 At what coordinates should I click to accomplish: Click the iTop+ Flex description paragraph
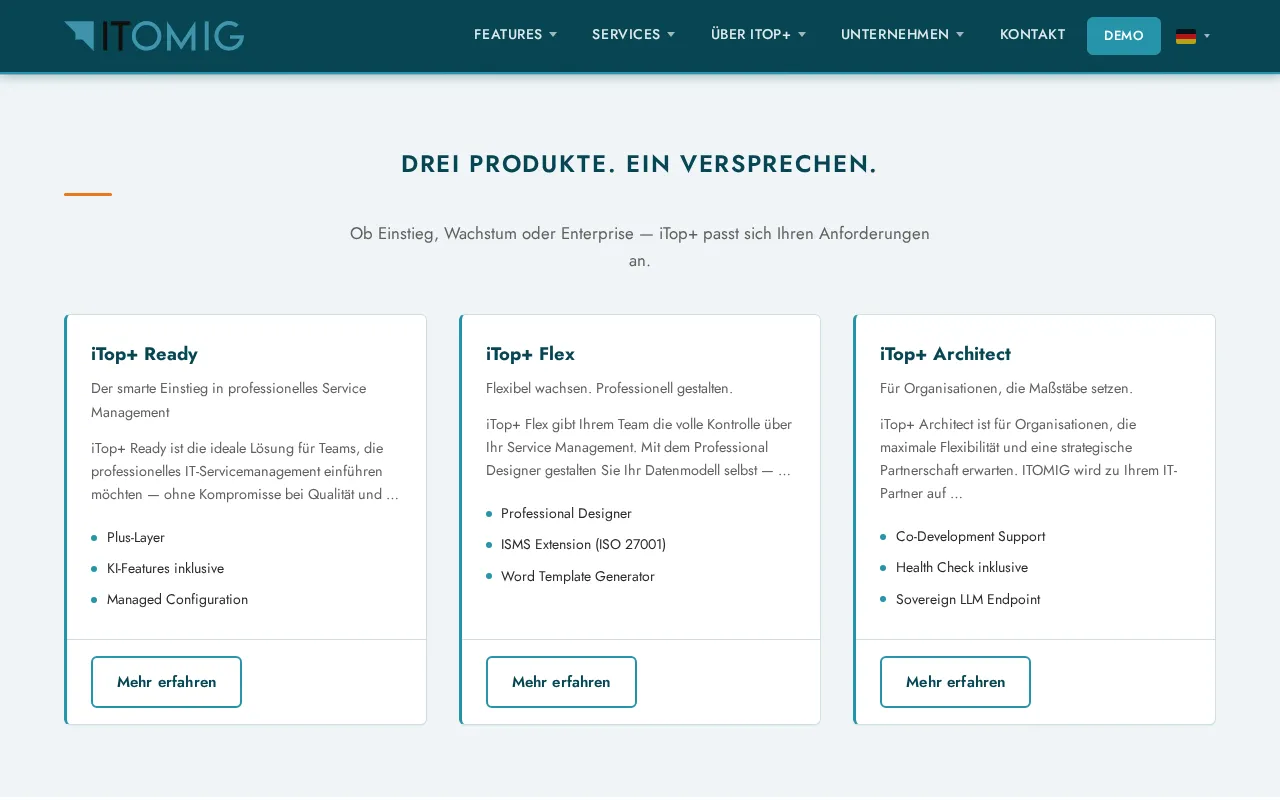coord(639,448)
